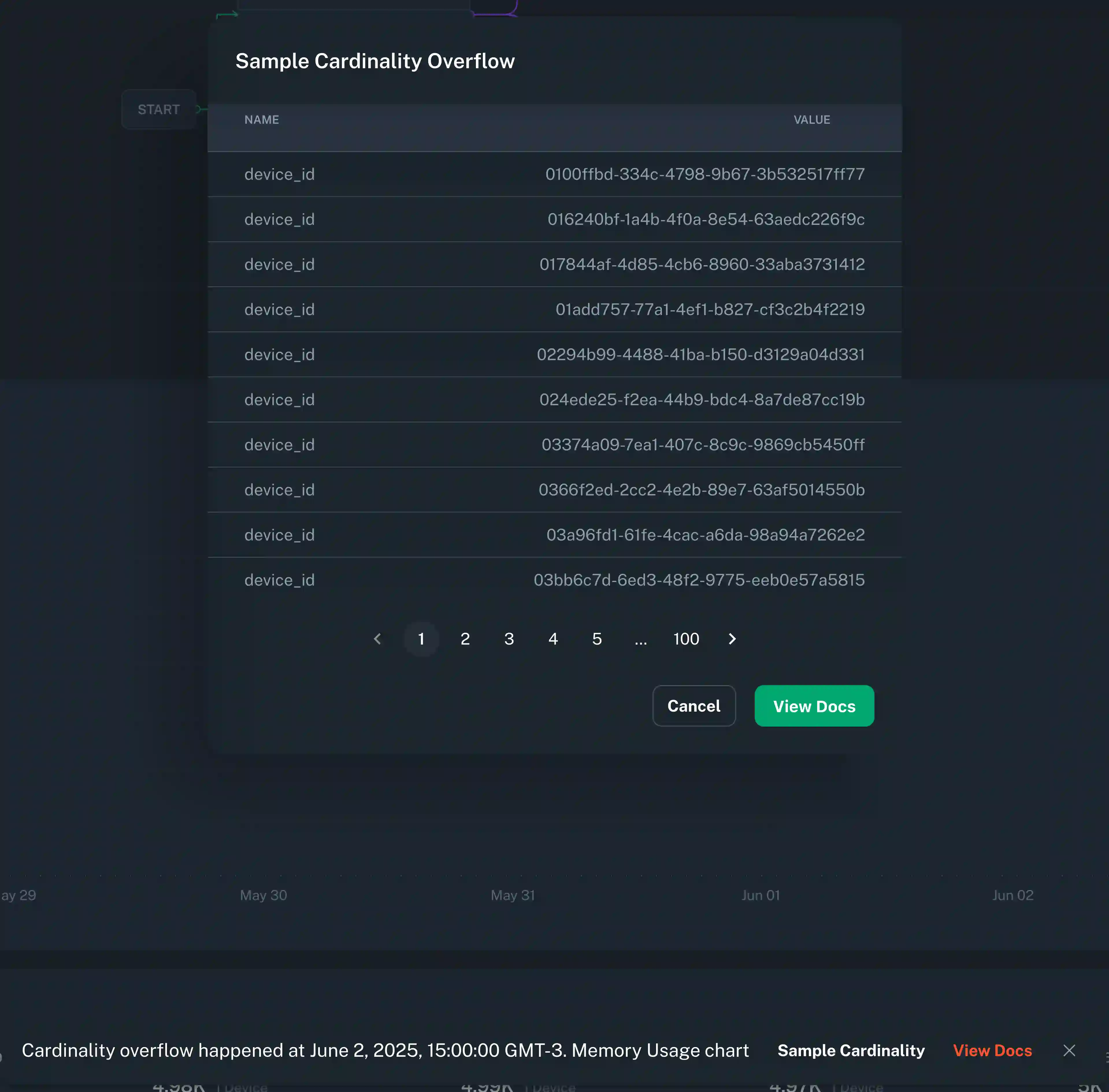Screen dimensions: 1109x1092
Task: Go to page 5 of table
Action: coord(597,639)
